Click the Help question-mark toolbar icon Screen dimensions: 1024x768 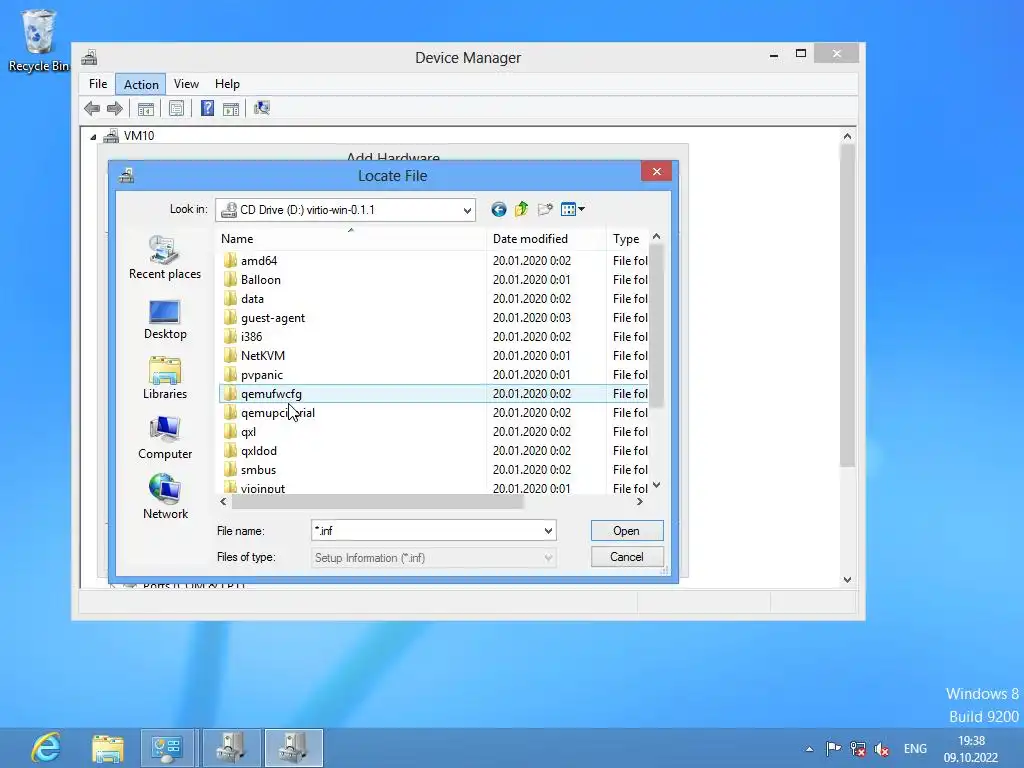207,108
